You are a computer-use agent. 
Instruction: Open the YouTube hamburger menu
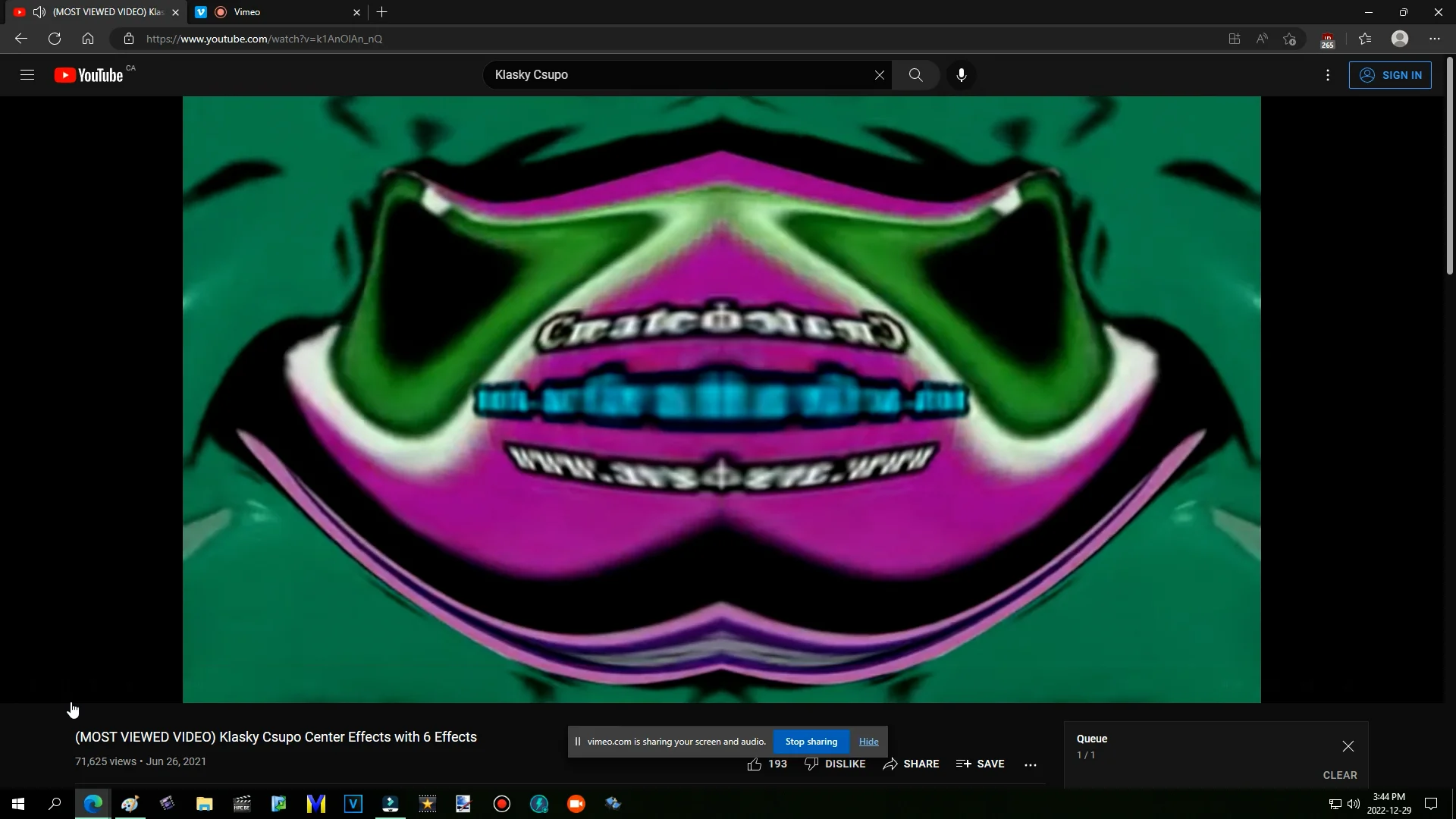27,74
